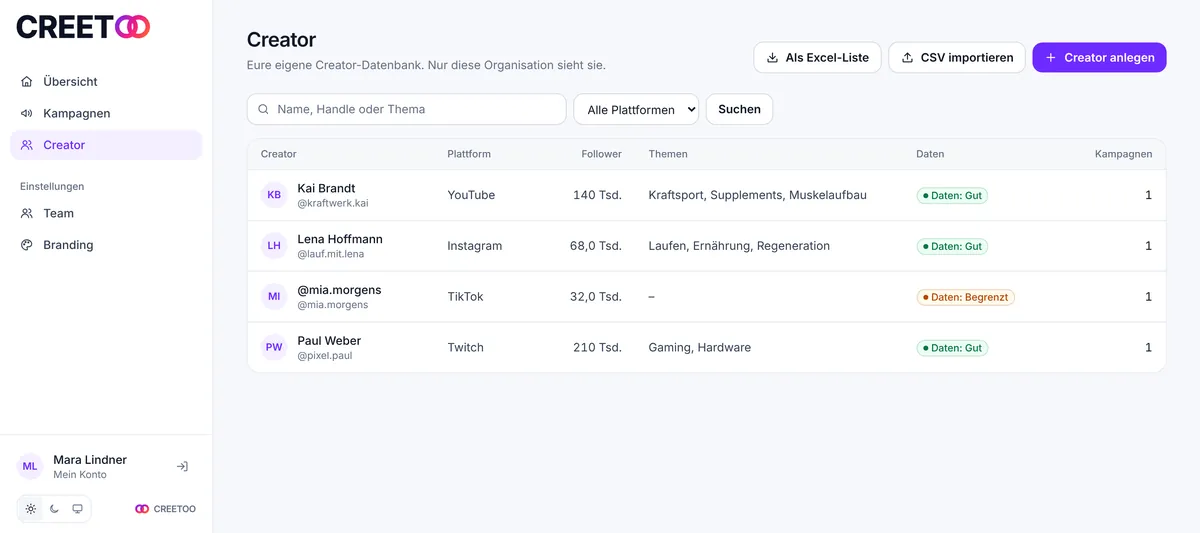Viewport: 1200px width, 533px height.
Task: Click the people icon beside Creator
Action: (27, 145)
